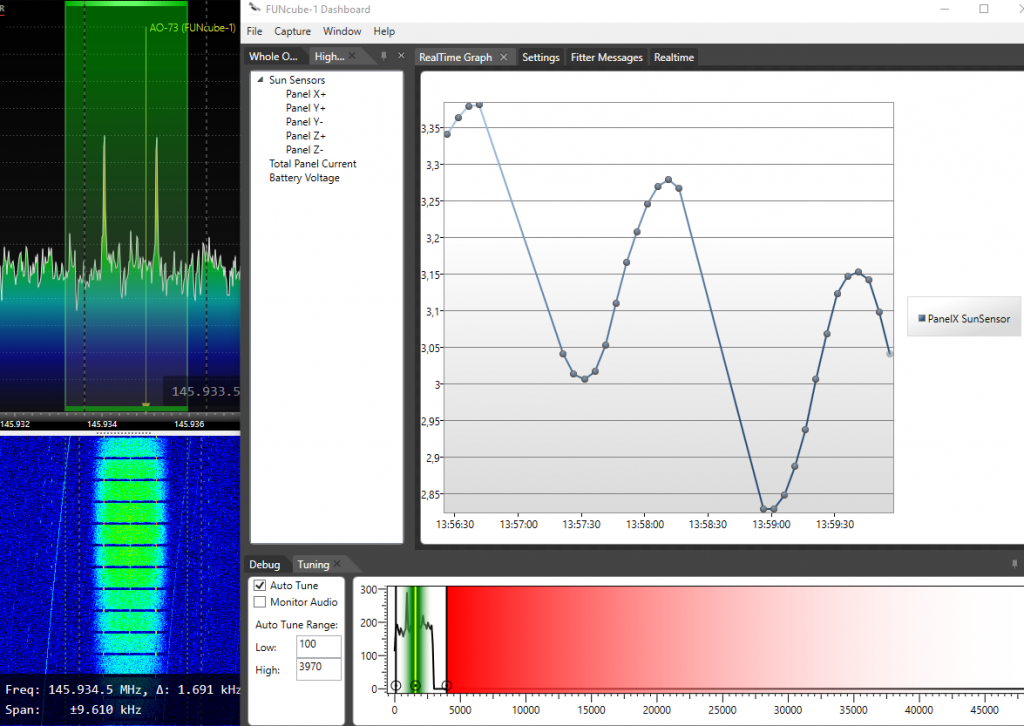
Task: Maximize the FUNcube-1 Dashboard window
Action: click(984, 9)
